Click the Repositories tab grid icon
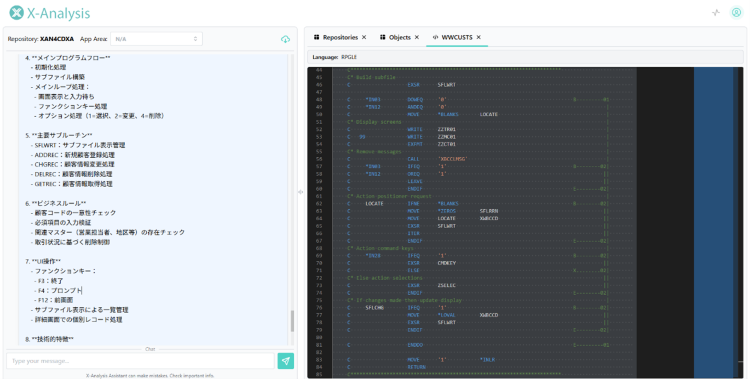The width and height of the screenshot is (750, 379). click(x=317, y=37)
